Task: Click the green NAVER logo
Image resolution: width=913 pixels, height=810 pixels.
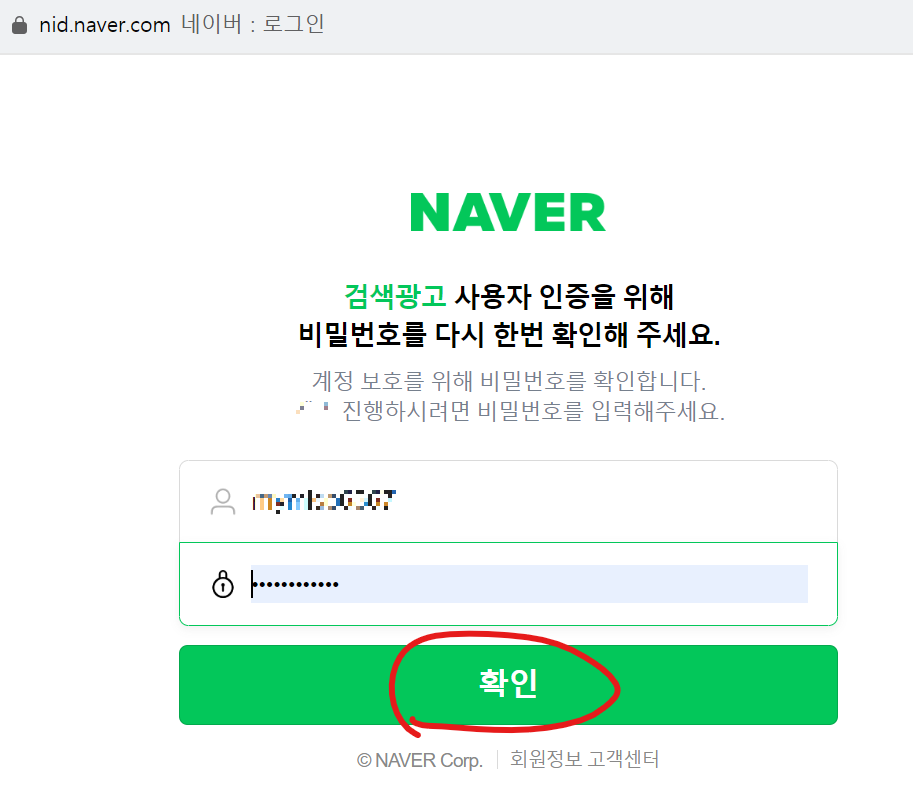Action: (508, 213)
